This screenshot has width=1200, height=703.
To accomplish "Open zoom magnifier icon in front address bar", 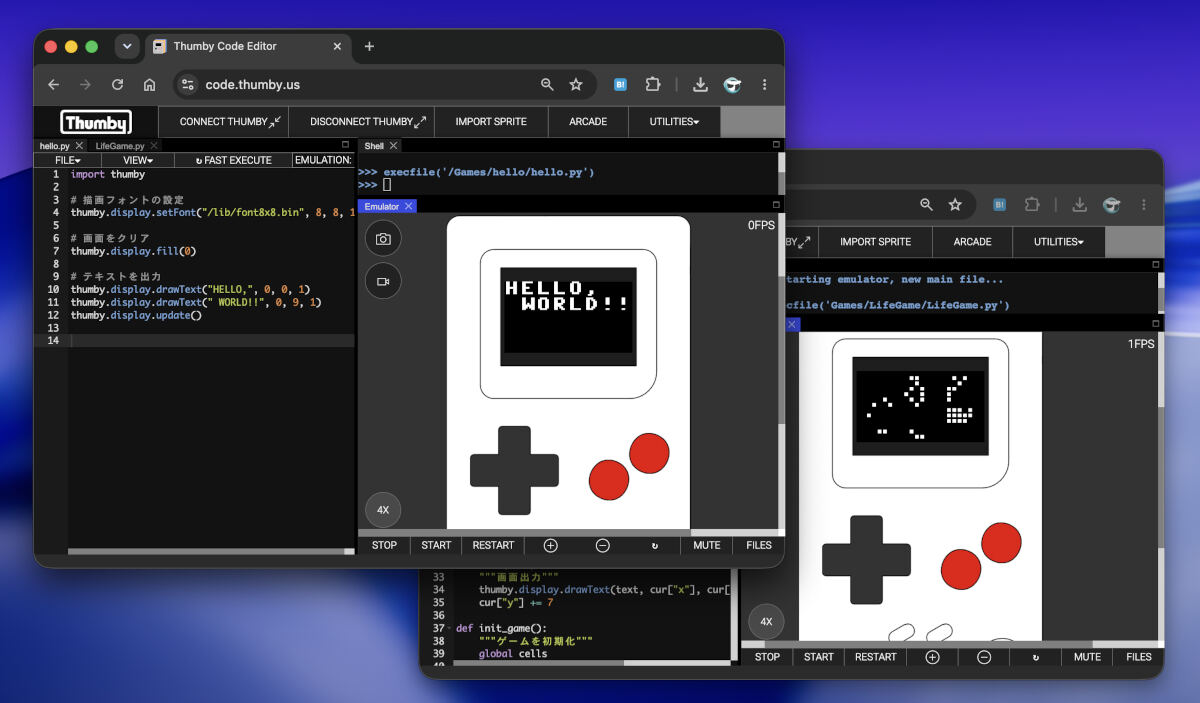I will point(547,85).
